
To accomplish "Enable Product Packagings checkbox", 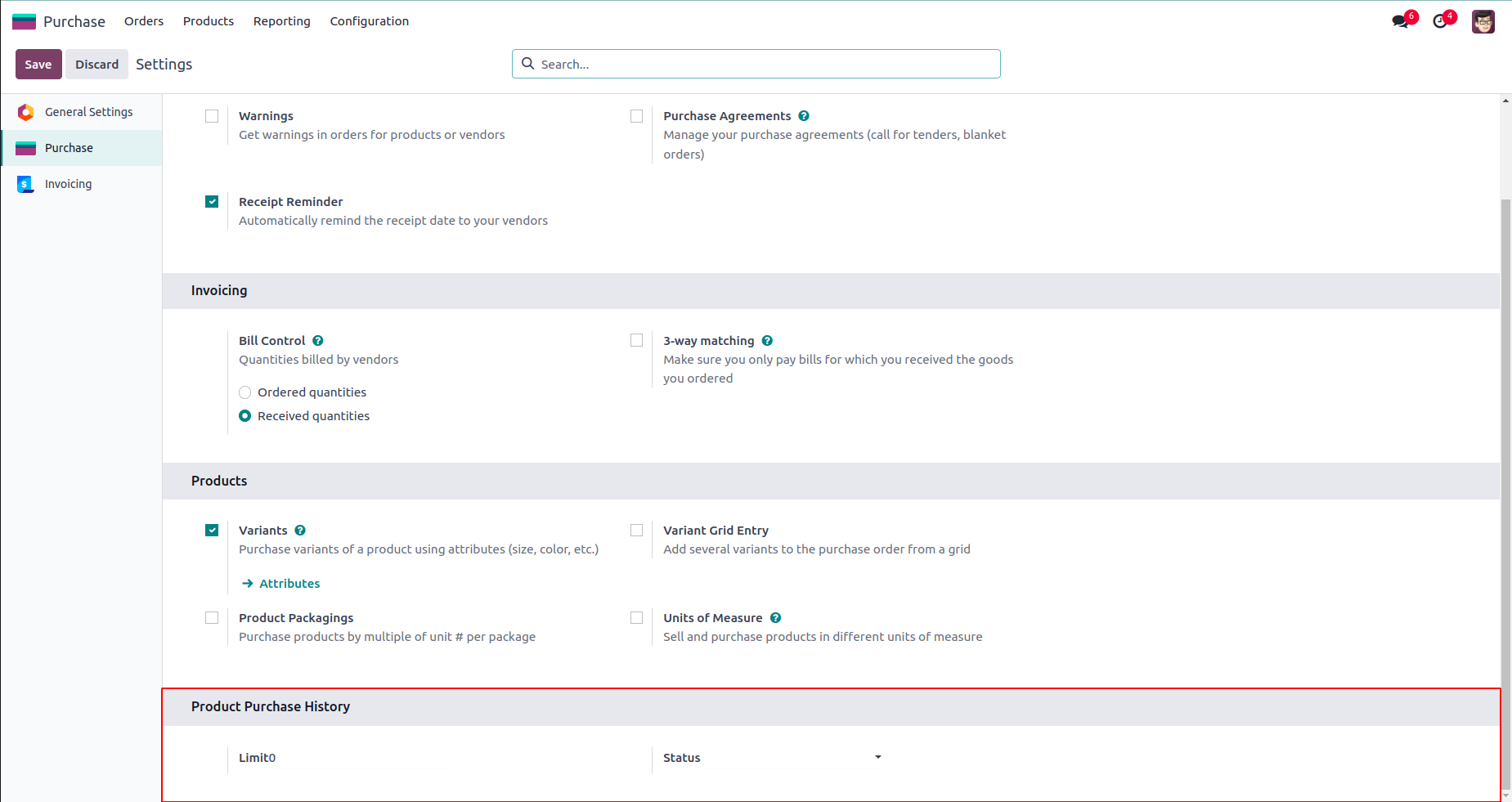I will coord(212,617).
